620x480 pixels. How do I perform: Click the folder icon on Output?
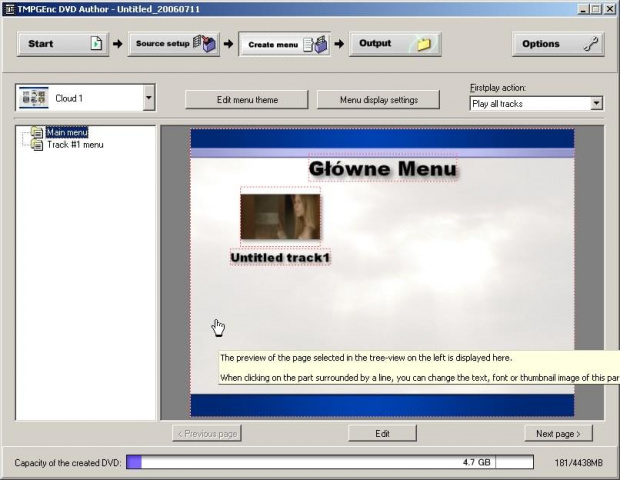tap(424, 43)
